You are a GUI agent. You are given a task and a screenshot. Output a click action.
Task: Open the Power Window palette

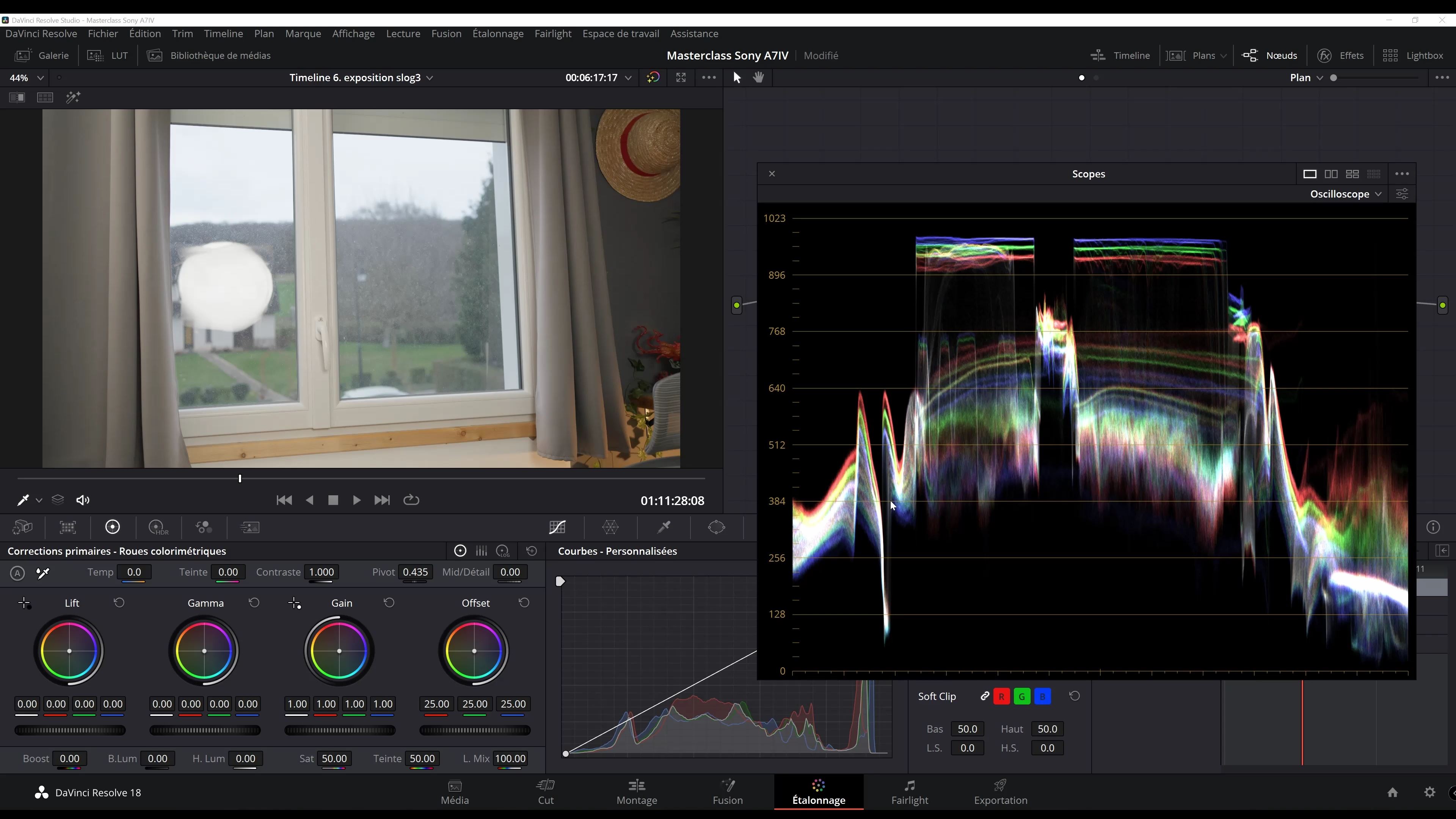pos(716,527)
